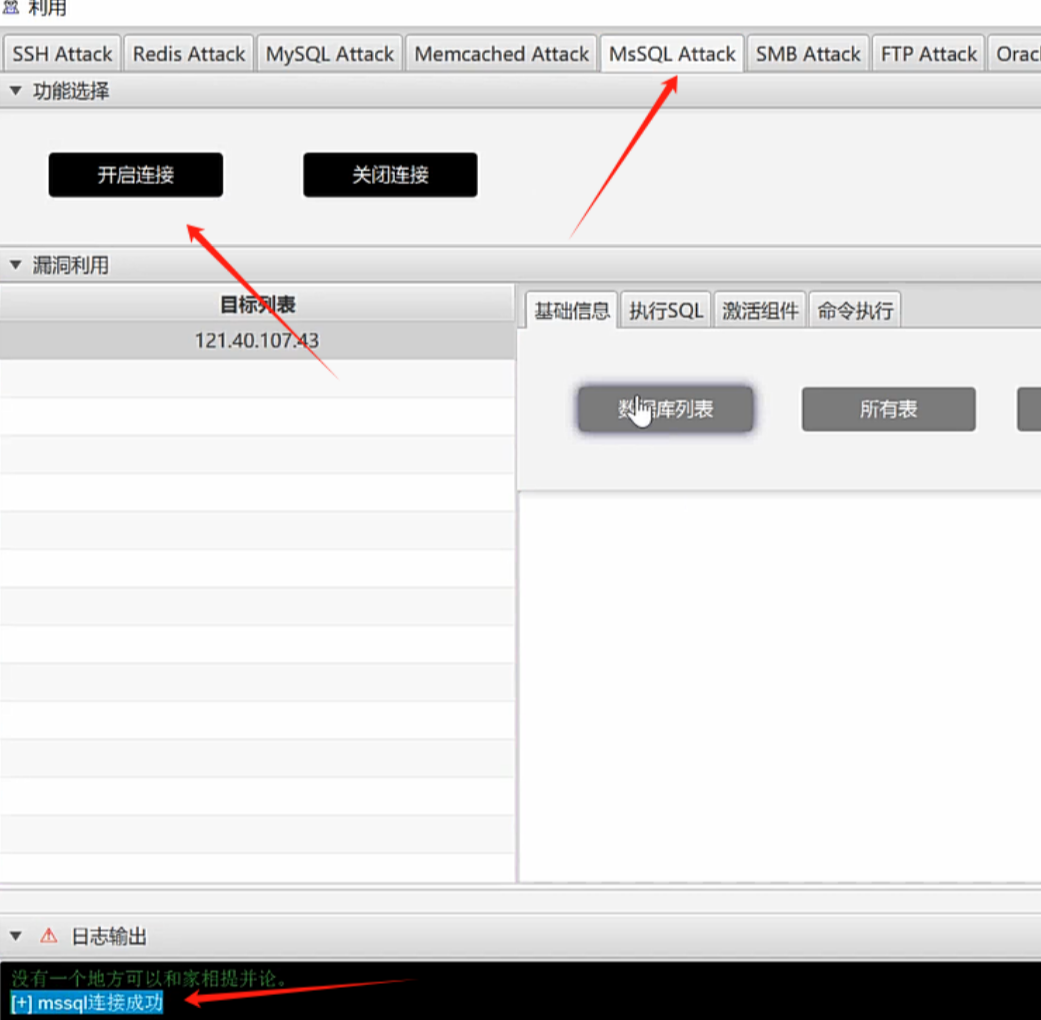Collapse the 日志输出 panel

[x=15, y=936]
